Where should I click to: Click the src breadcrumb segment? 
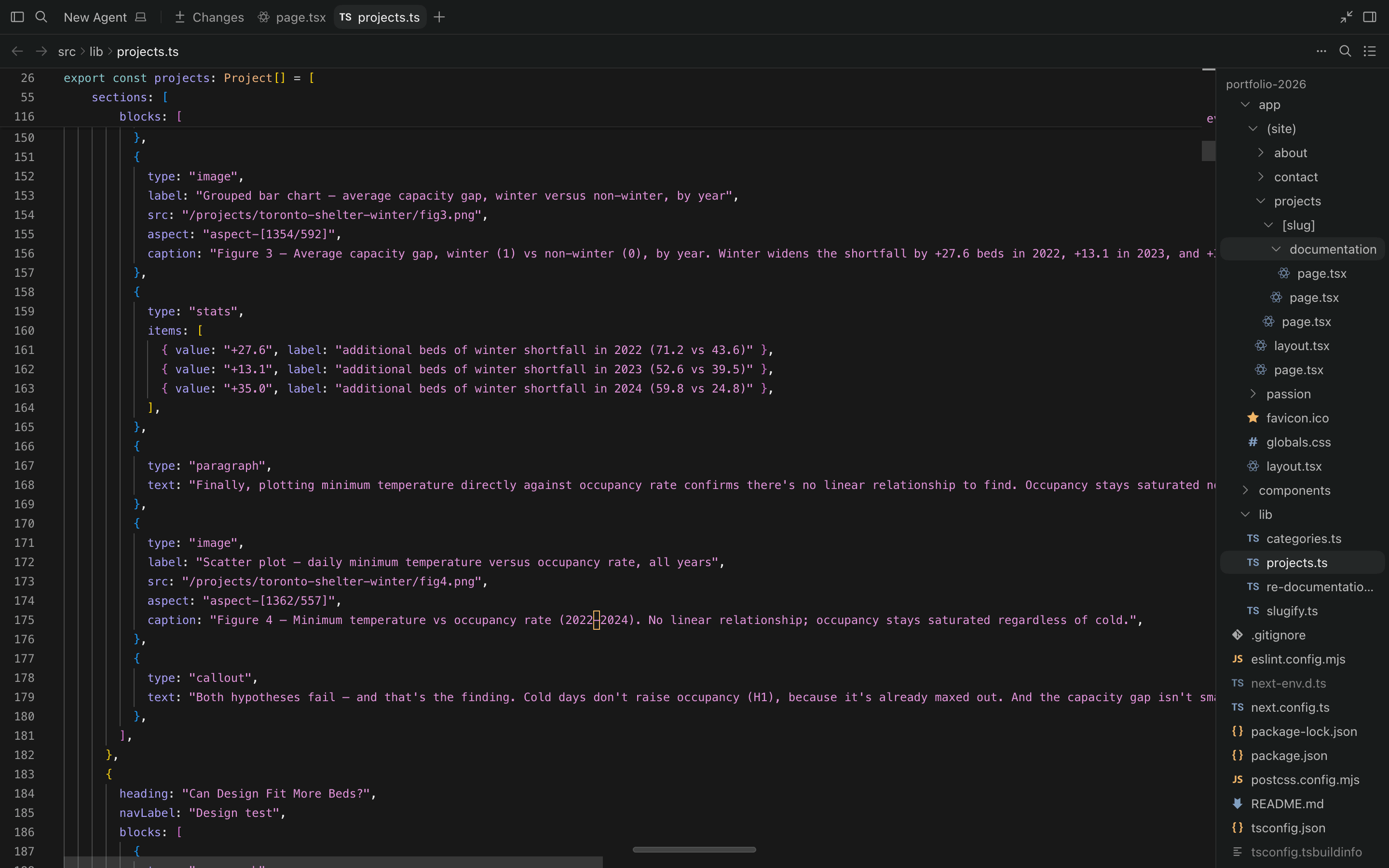coord(67,52)
